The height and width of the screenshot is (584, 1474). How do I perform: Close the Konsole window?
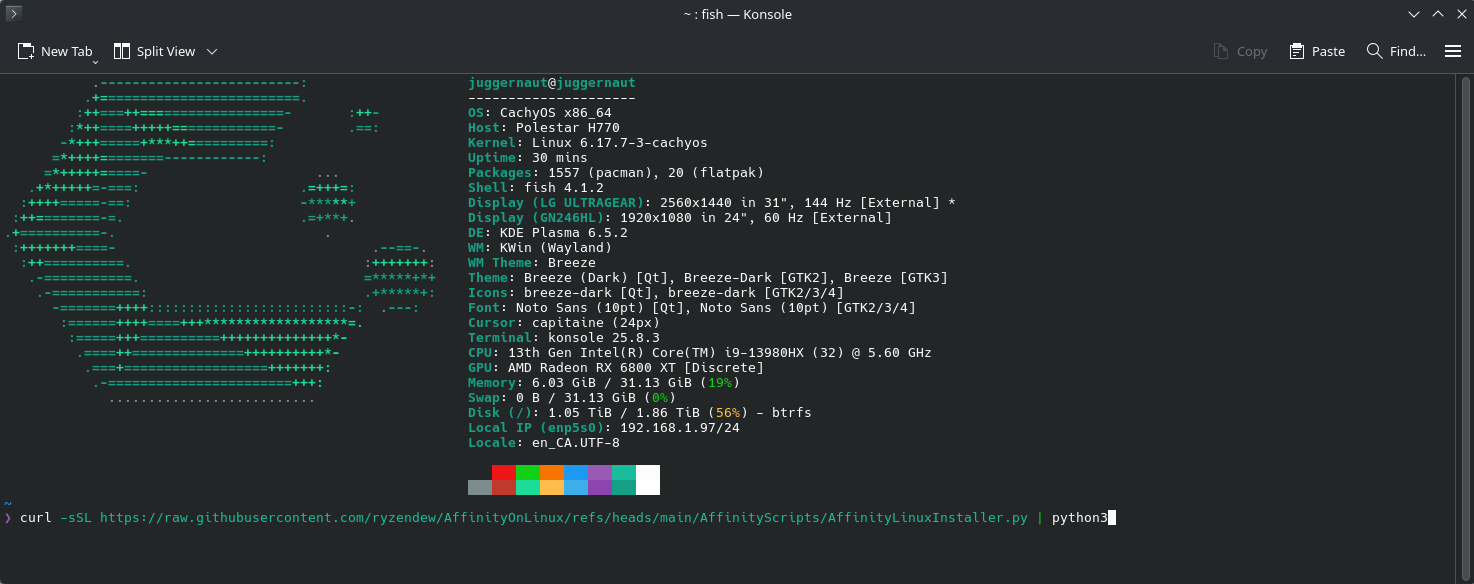[x=1461, y=14]
